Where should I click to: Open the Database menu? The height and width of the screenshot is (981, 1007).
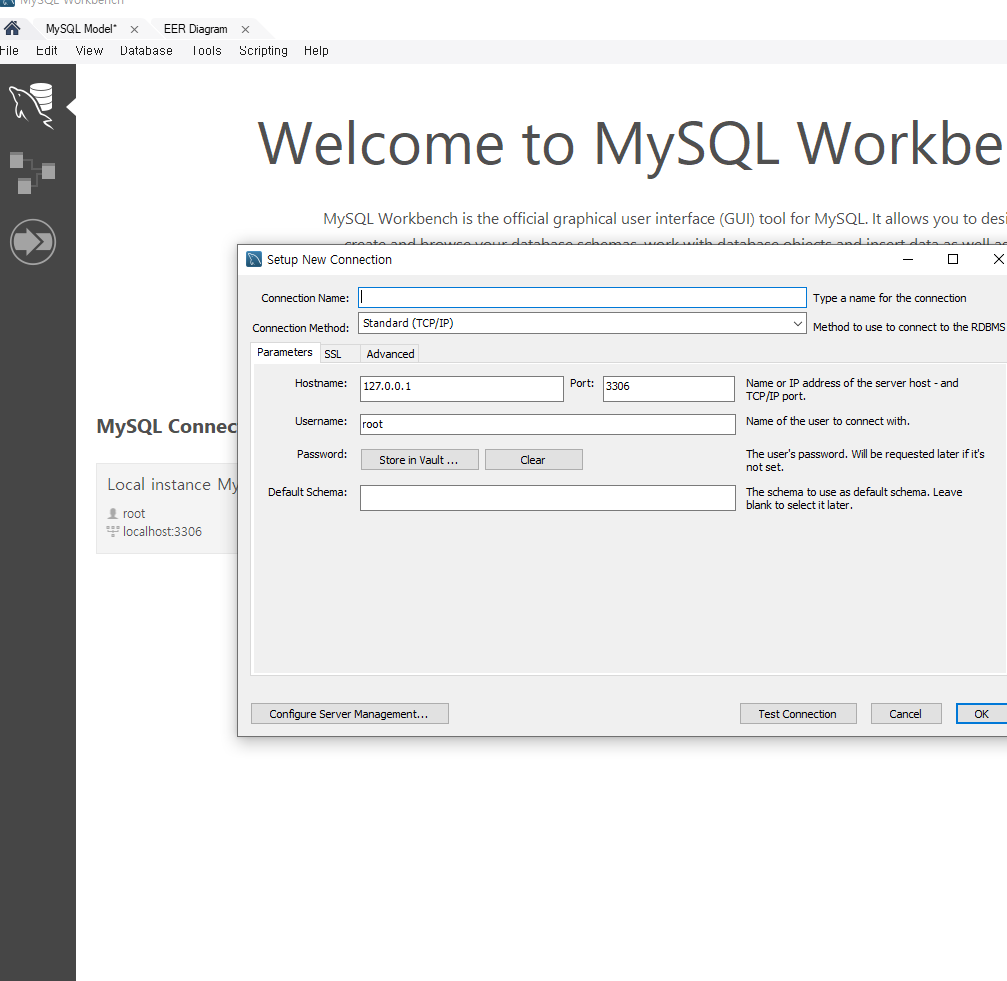pyautogui.click(x=146, y=51)
